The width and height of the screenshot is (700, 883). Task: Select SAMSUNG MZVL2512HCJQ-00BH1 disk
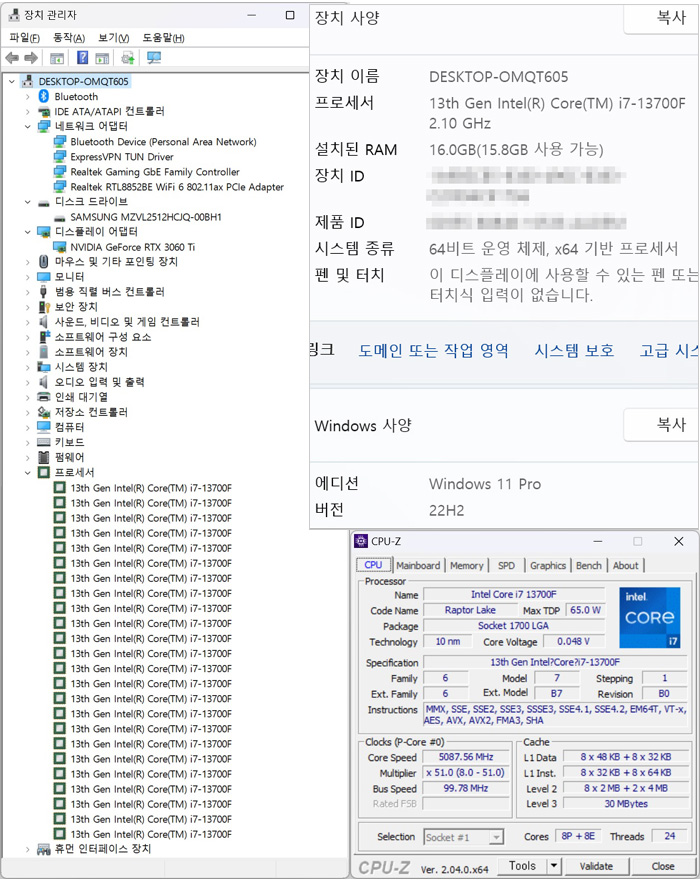point(146,217)
